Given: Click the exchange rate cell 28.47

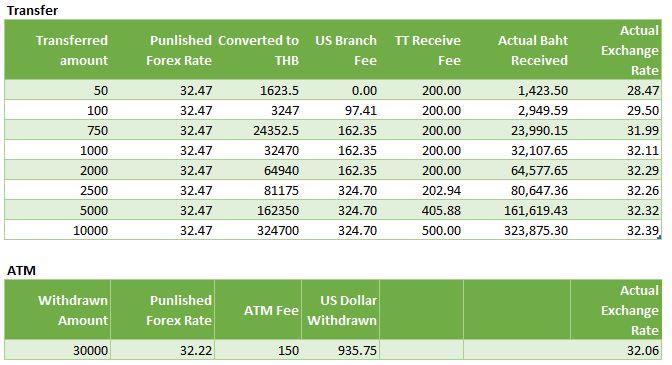Looking at the screenshot, I should pos(616,90).
